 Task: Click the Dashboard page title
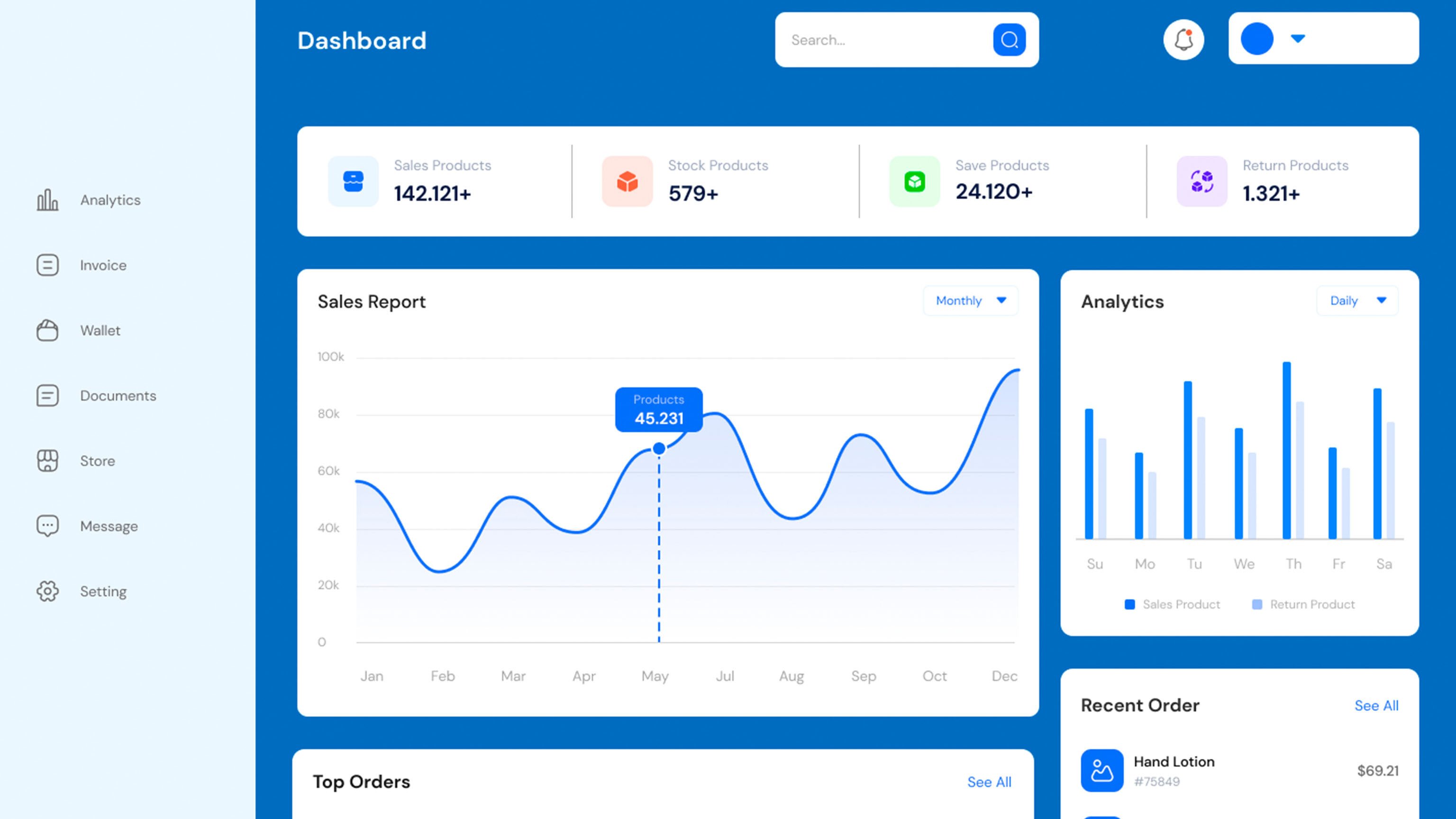tap(362, 41)
